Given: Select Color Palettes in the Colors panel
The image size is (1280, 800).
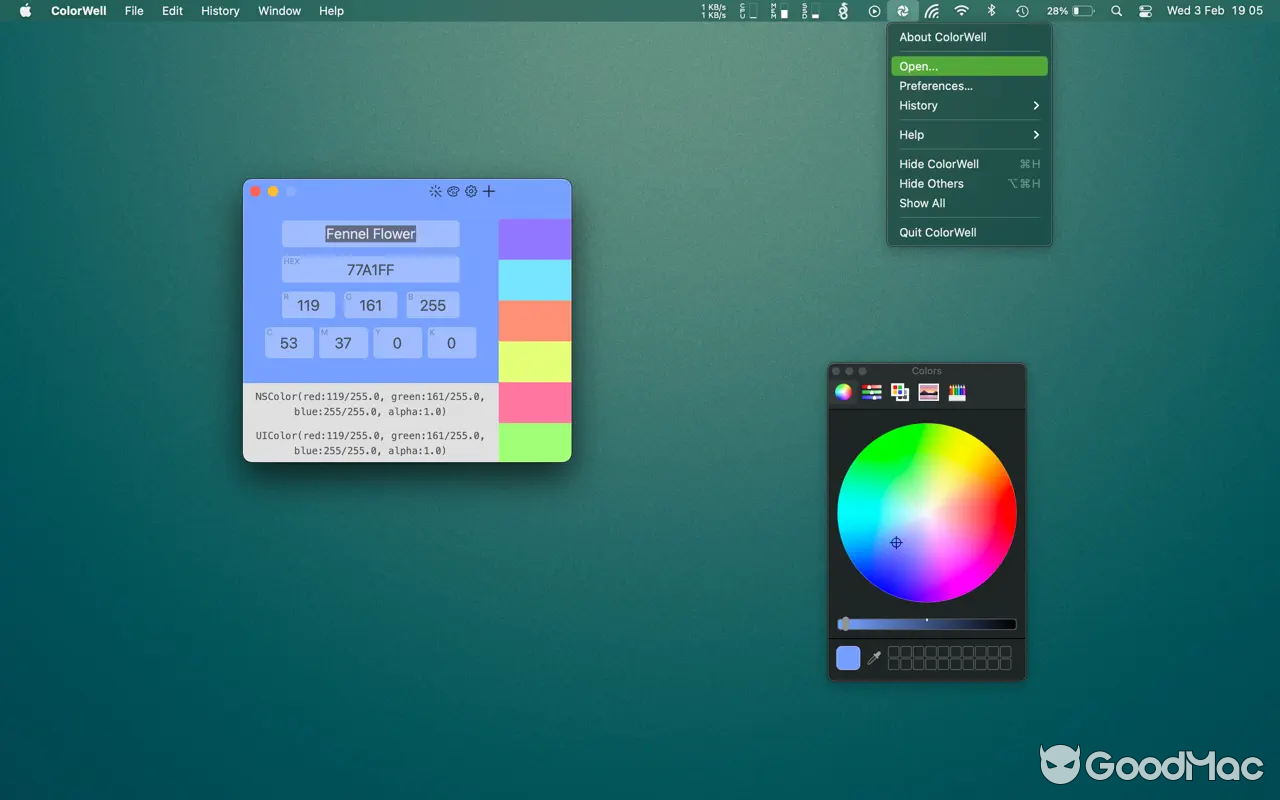Looking at the screenshot, I should pyautogui.click(x=899, y=392).
